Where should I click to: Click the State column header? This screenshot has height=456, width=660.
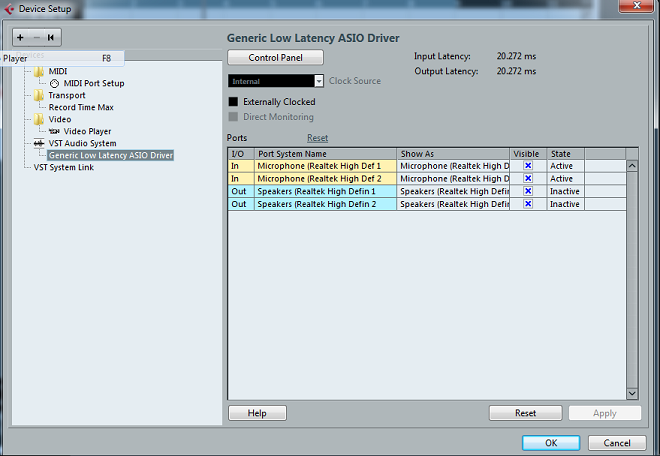click(x=565, y=154)
